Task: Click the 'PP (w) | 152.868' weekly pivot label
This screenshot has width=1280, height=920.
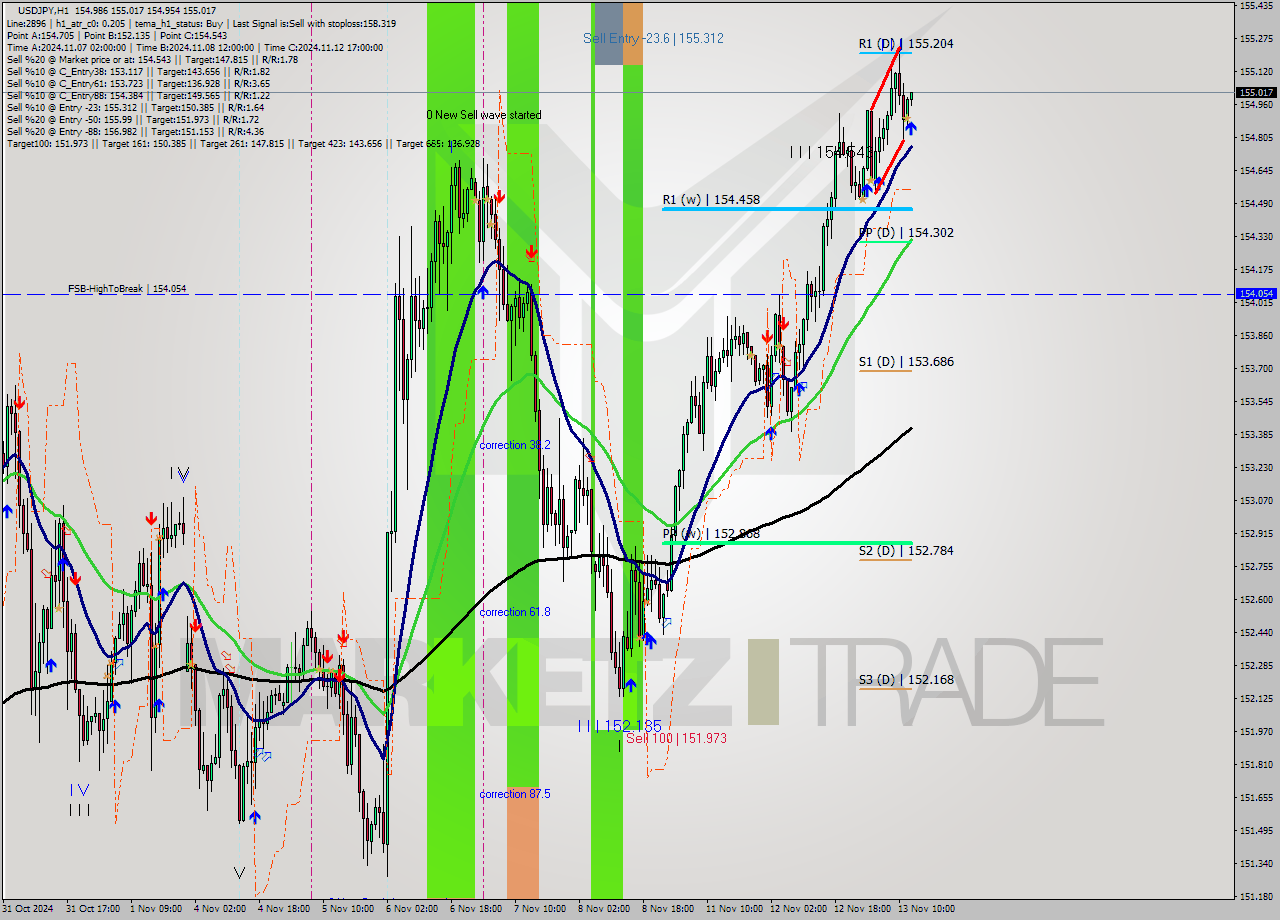Action: [x=711, y=534]
